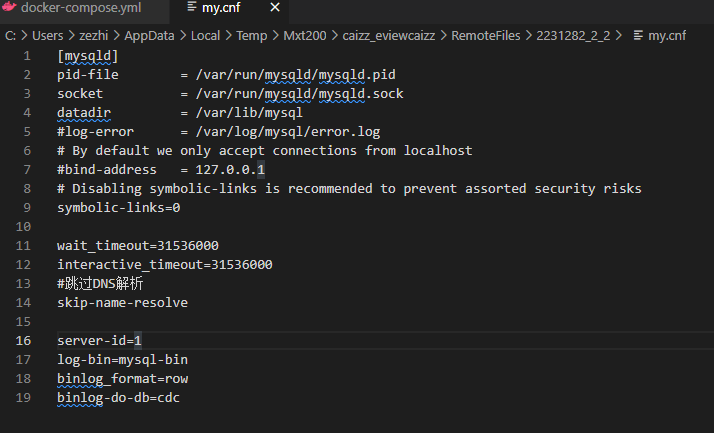Screen dimensions: 714x433
Task: Place cursor in the [mysqld] header line
Action: [87, 56]
